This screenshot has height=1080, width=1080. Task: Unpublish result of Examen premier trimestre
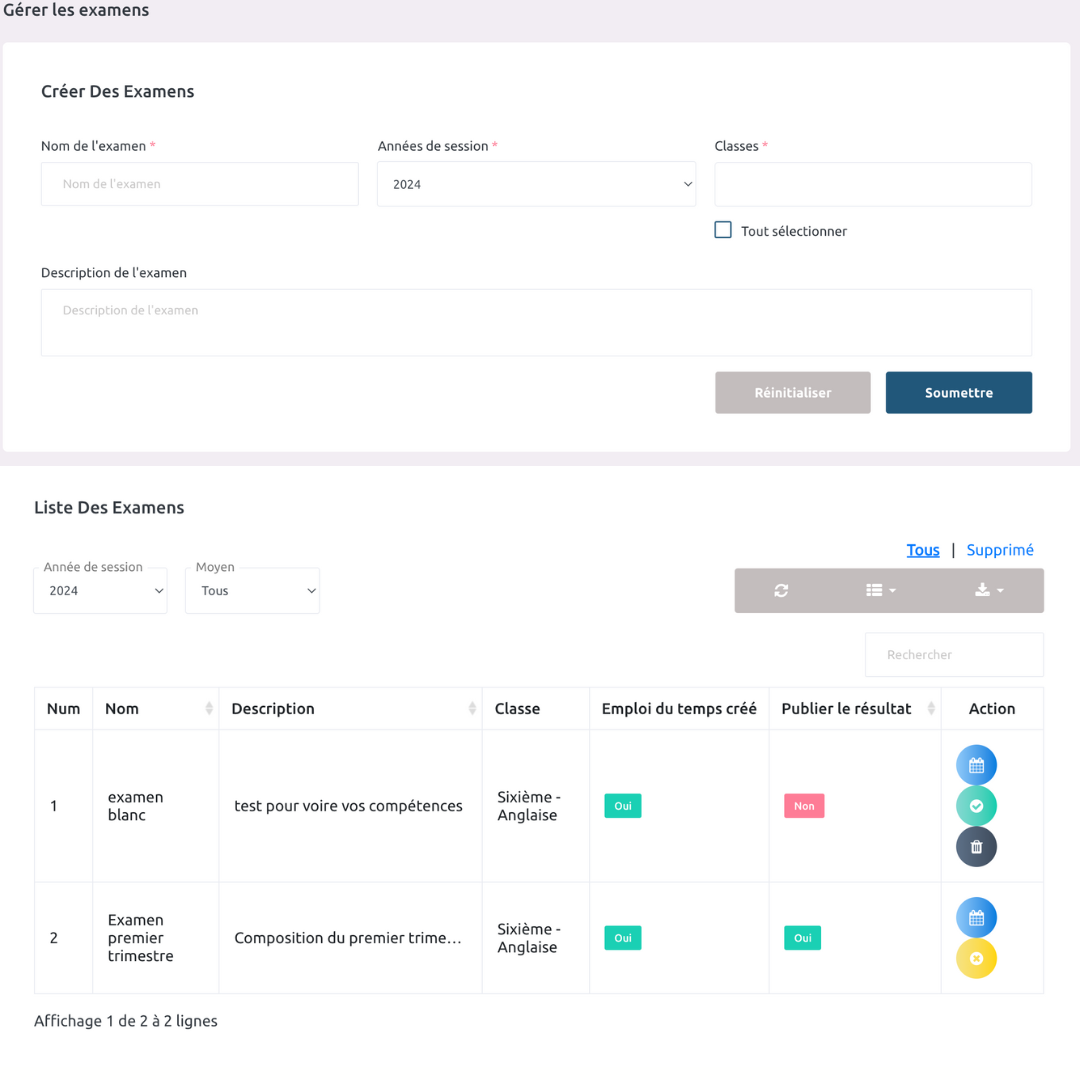coord(976,958)
